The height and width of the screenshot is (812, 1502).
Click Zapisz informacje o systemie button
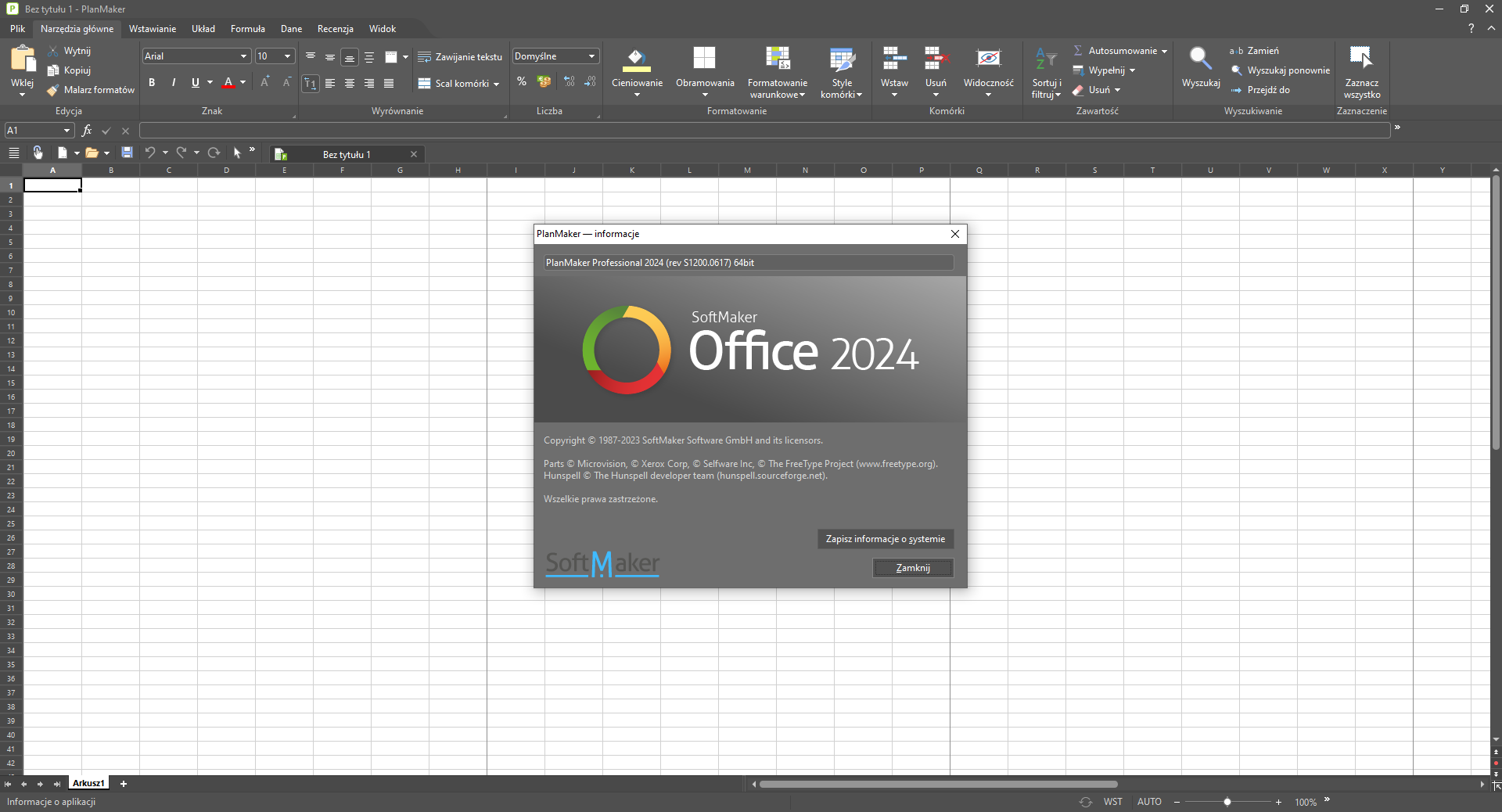[886, 539]
